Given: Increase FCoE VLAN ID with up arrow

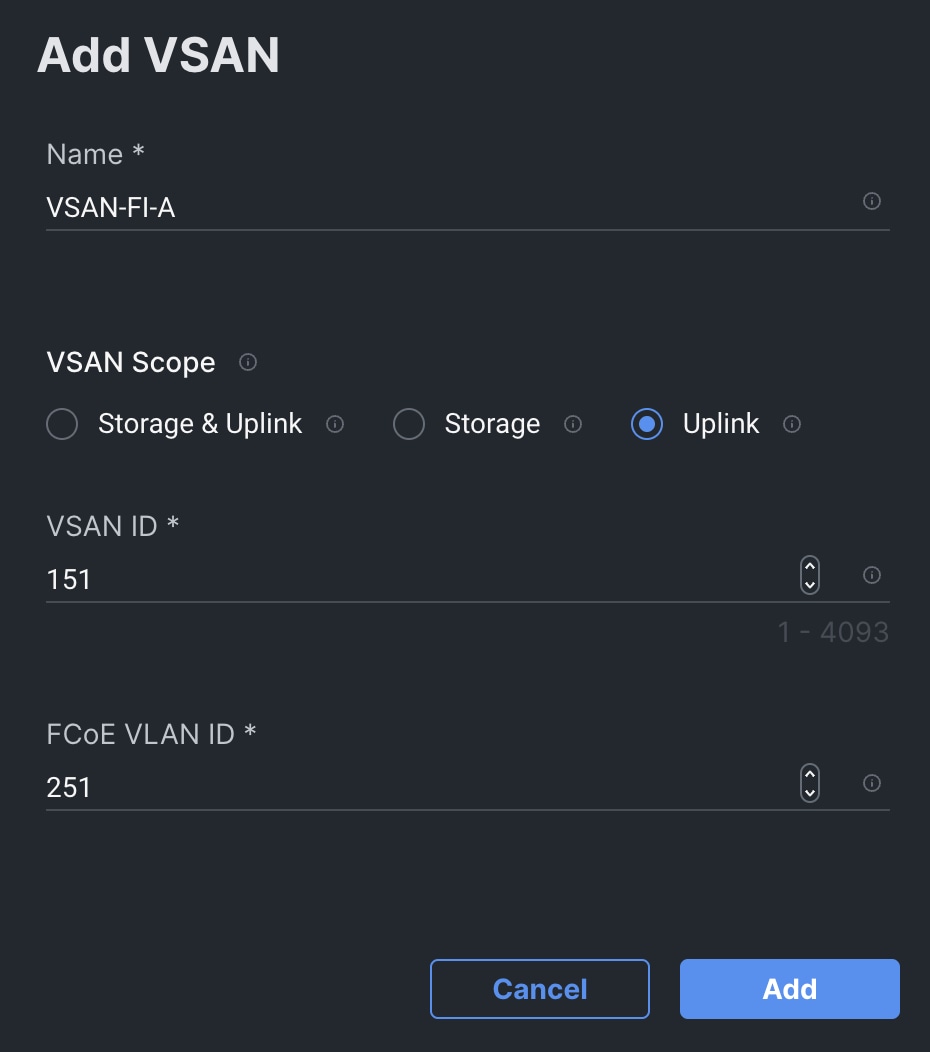Looking at the screenshot, I should 810,775.
